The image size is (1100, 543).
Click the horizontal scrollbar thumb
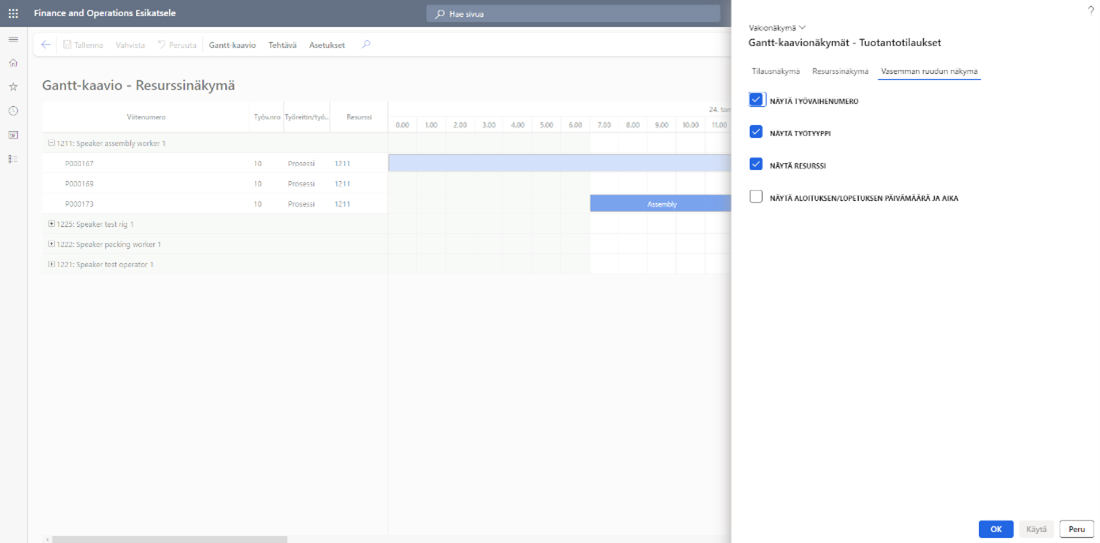click(x=170, y=539)
